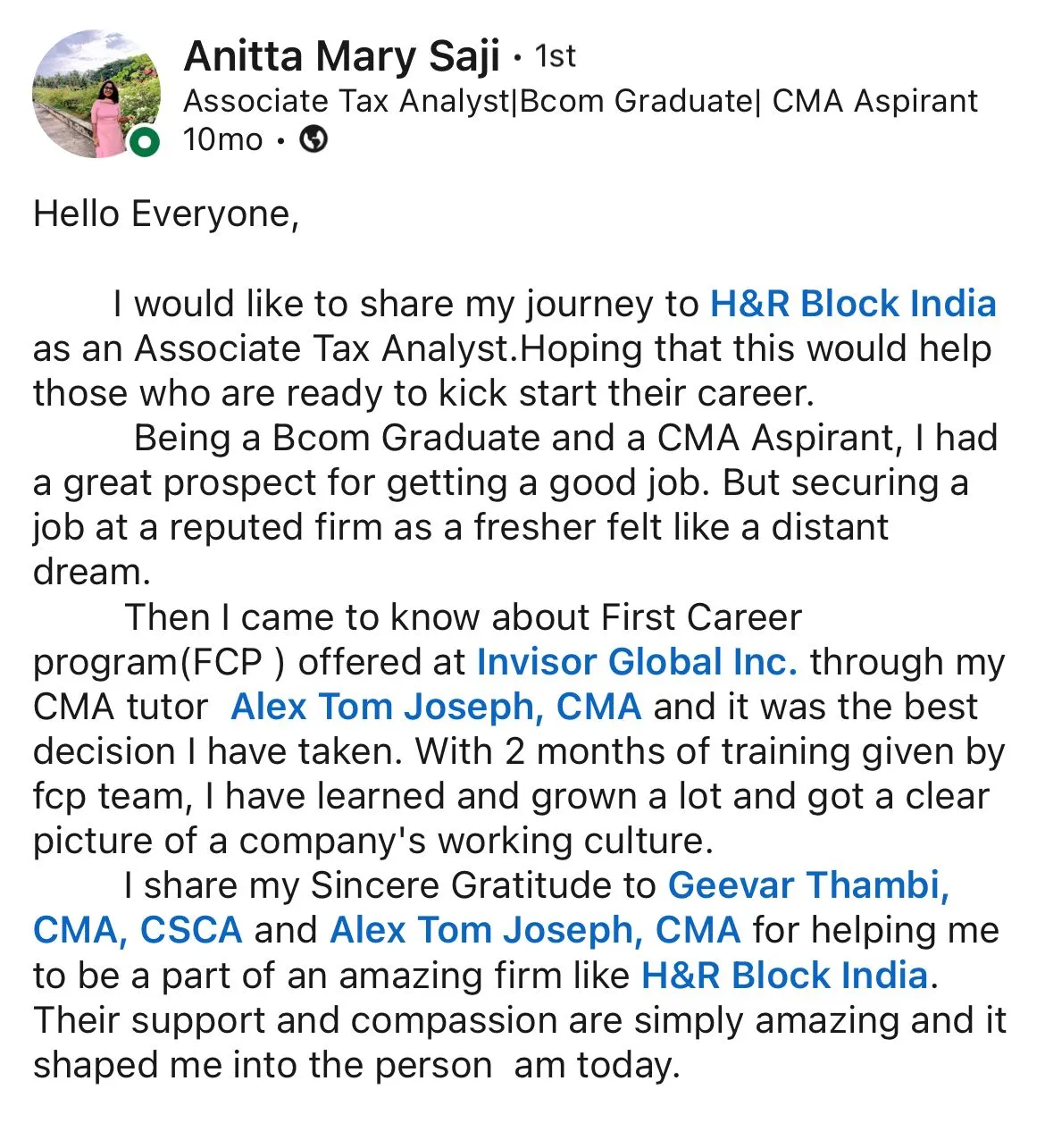Click the Associate Tax Analyst headline text
Image resolution: width=1045 pixels, height=1148 pixels.
[581, 101]
